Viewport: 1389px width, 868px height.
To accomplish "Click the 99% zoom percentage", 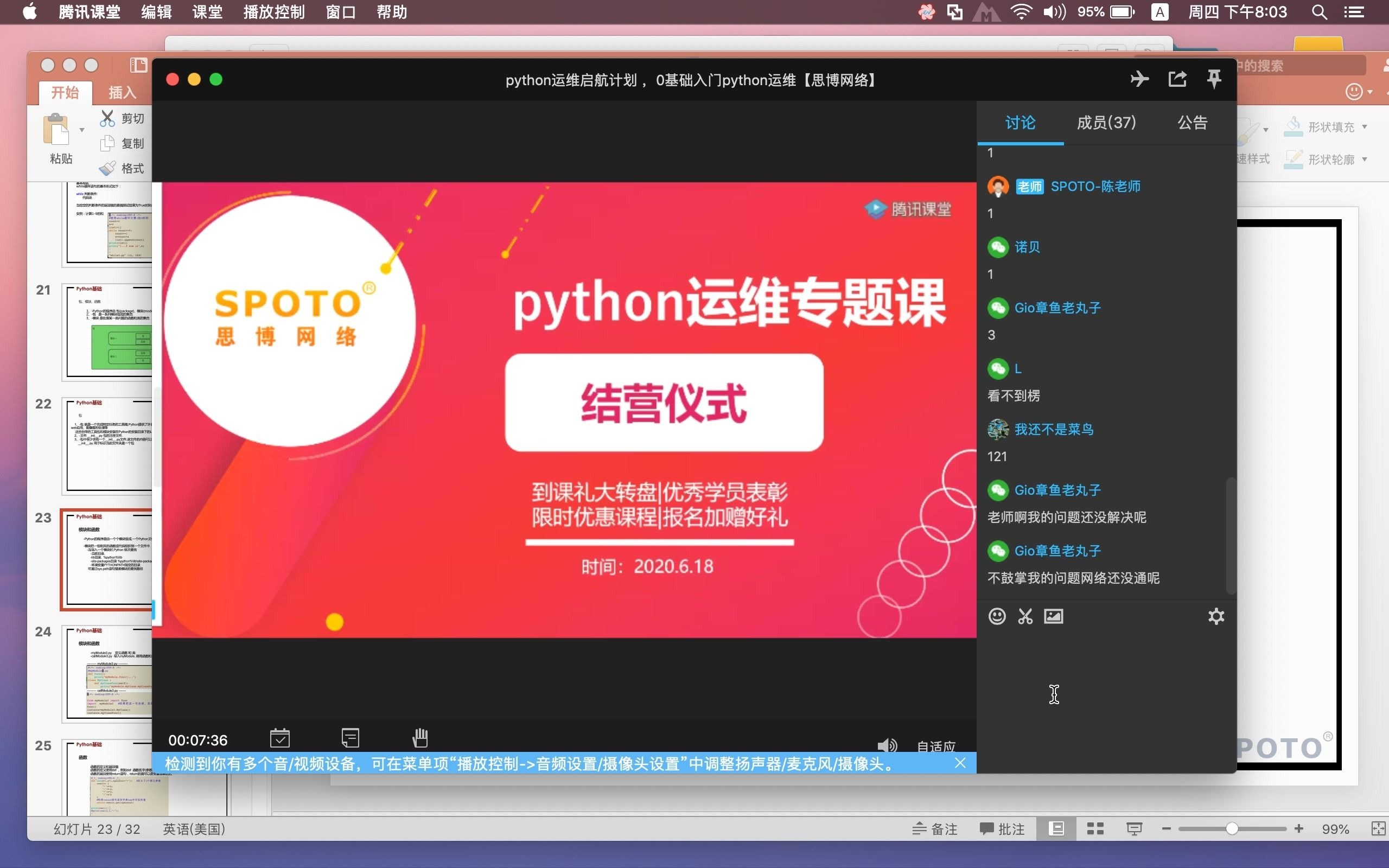I will (x=1335, y=828).
